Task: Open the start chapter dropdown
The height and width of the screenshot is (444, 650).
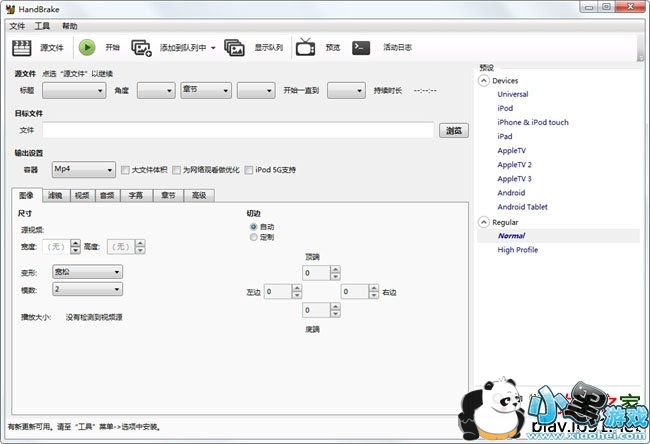Action: 256,90
